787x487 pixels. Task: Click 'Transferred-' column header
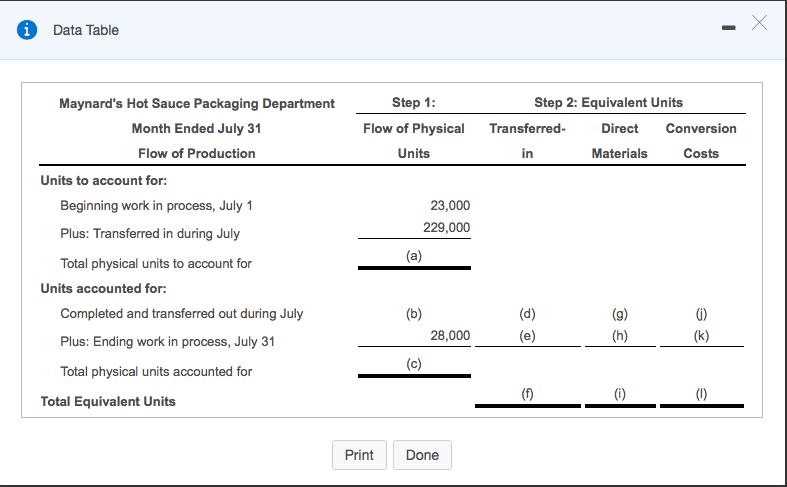click(x=528, y=129)
